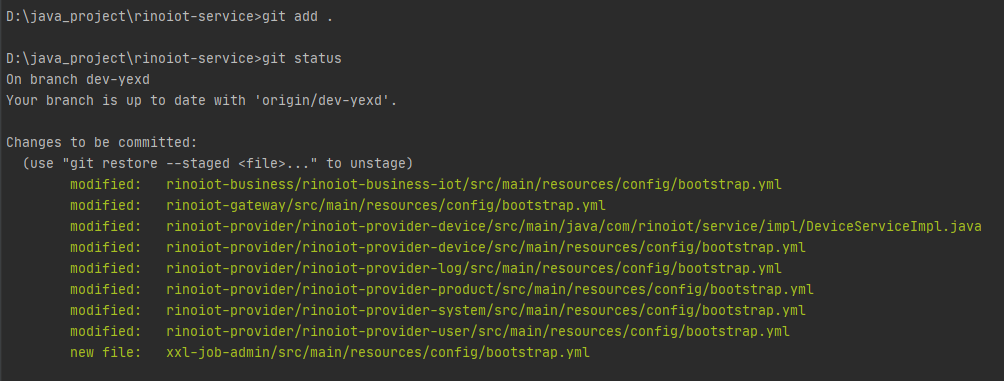Open xxl-job-admin bootstrap.yml new file path

click(378, 352)
